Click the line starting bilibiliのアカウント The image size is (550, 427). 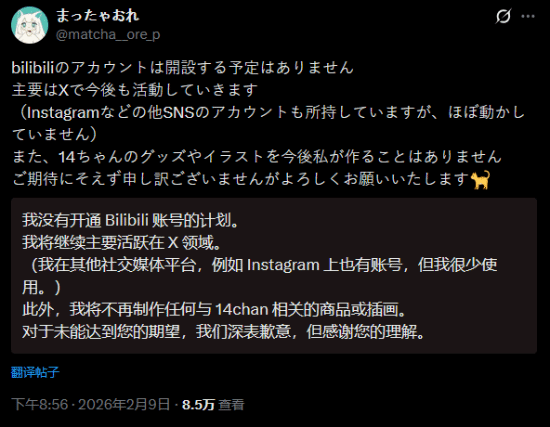click(182, 67)
